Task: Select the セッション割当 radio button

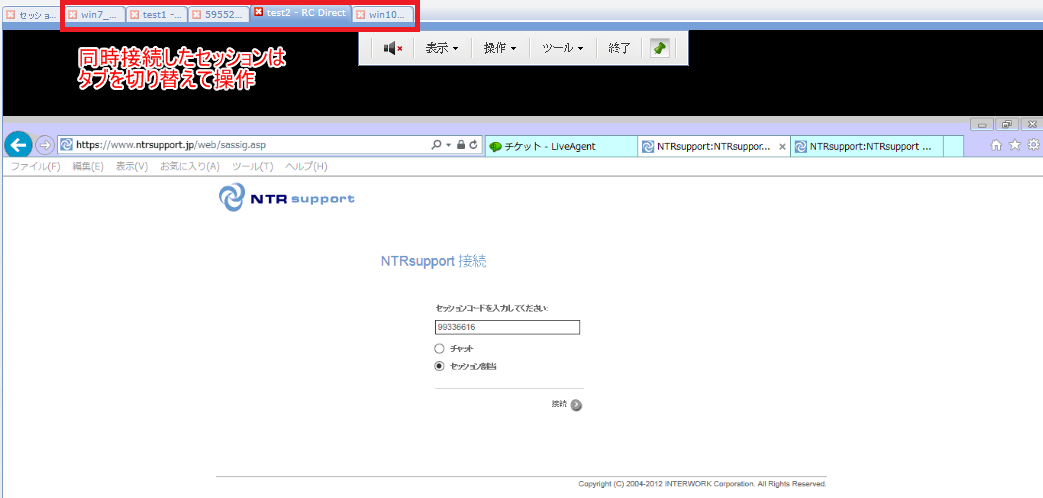Action: click(x=439, y=366)
